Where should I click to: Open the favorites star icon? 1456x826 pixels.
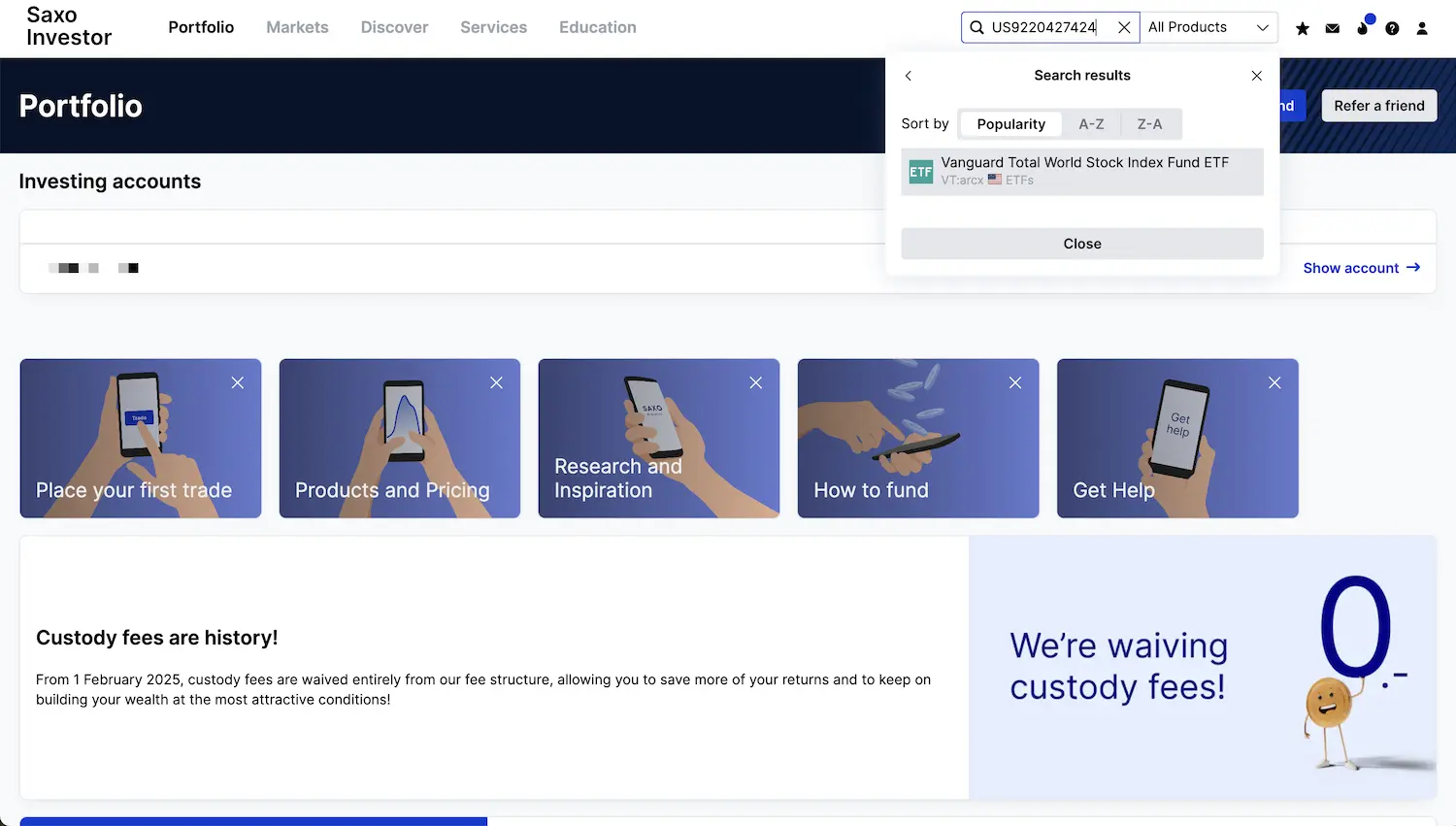tap(1303, 28)
